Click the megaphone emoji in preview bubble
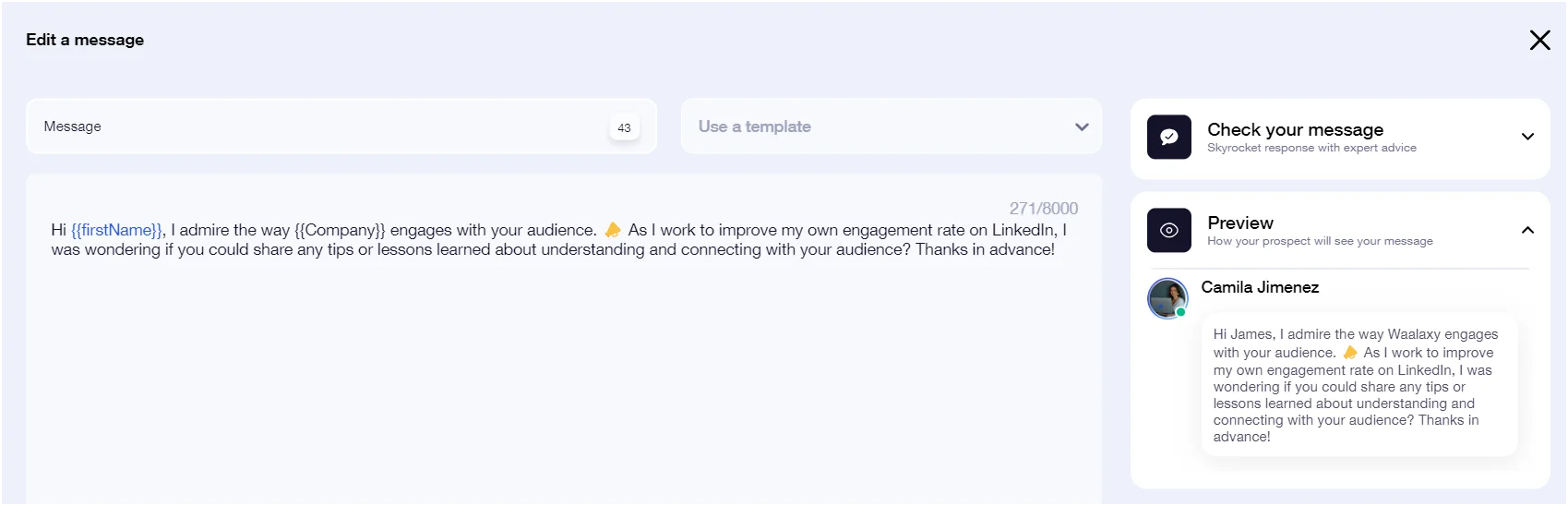This screenshot has height=506, width=1568. coord(1350,353)
